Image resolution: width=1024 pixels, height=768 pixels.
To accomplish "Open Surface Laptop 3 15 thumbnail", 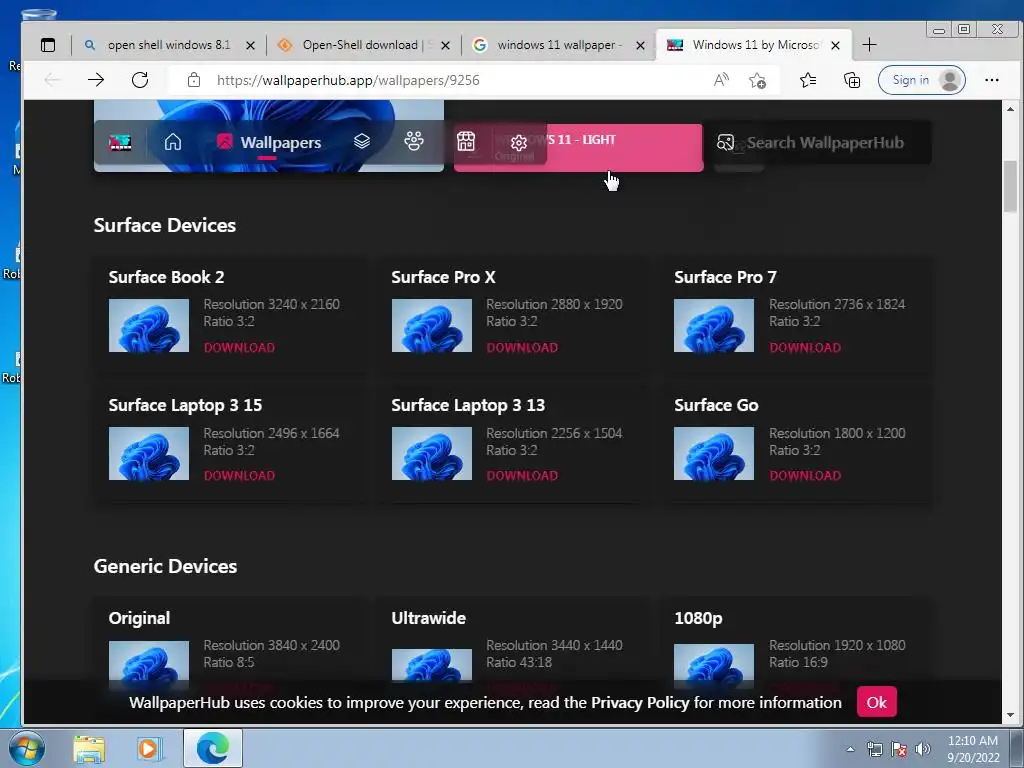I will pyautogui.click(x=149, y=453).
